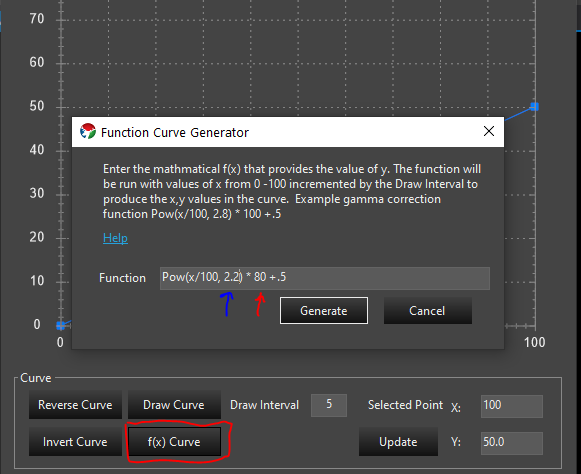
Task: Click the Reverse Curve button
Action: pos(75,405)
